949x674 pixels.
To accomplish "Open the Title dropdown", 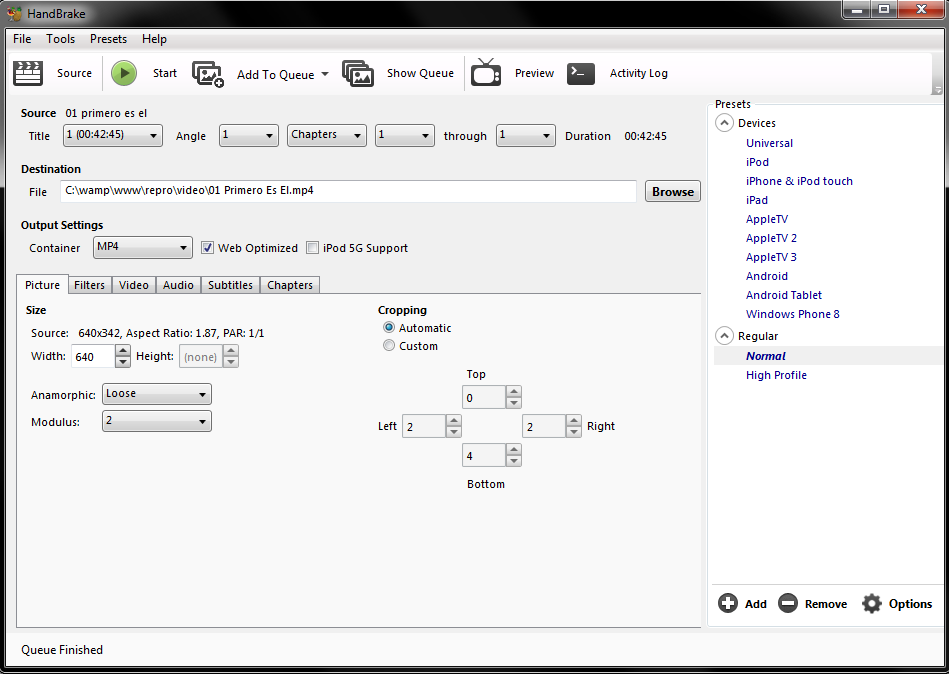I will point(113,136).
